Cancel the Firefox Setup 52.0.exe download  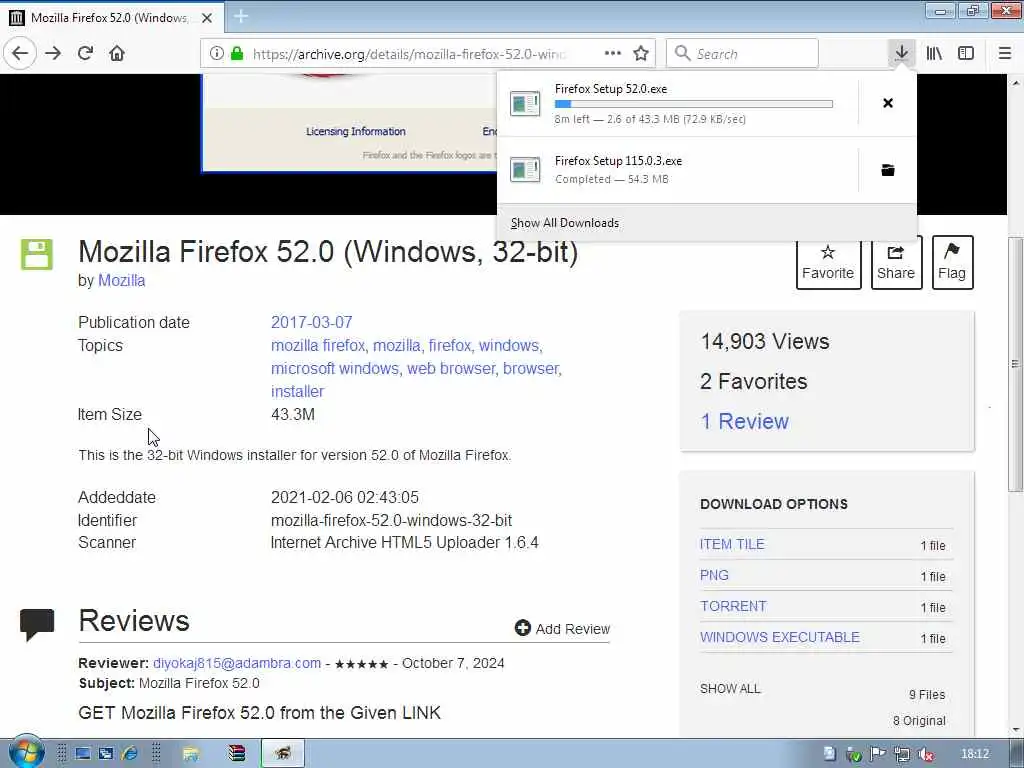(888, 103)
